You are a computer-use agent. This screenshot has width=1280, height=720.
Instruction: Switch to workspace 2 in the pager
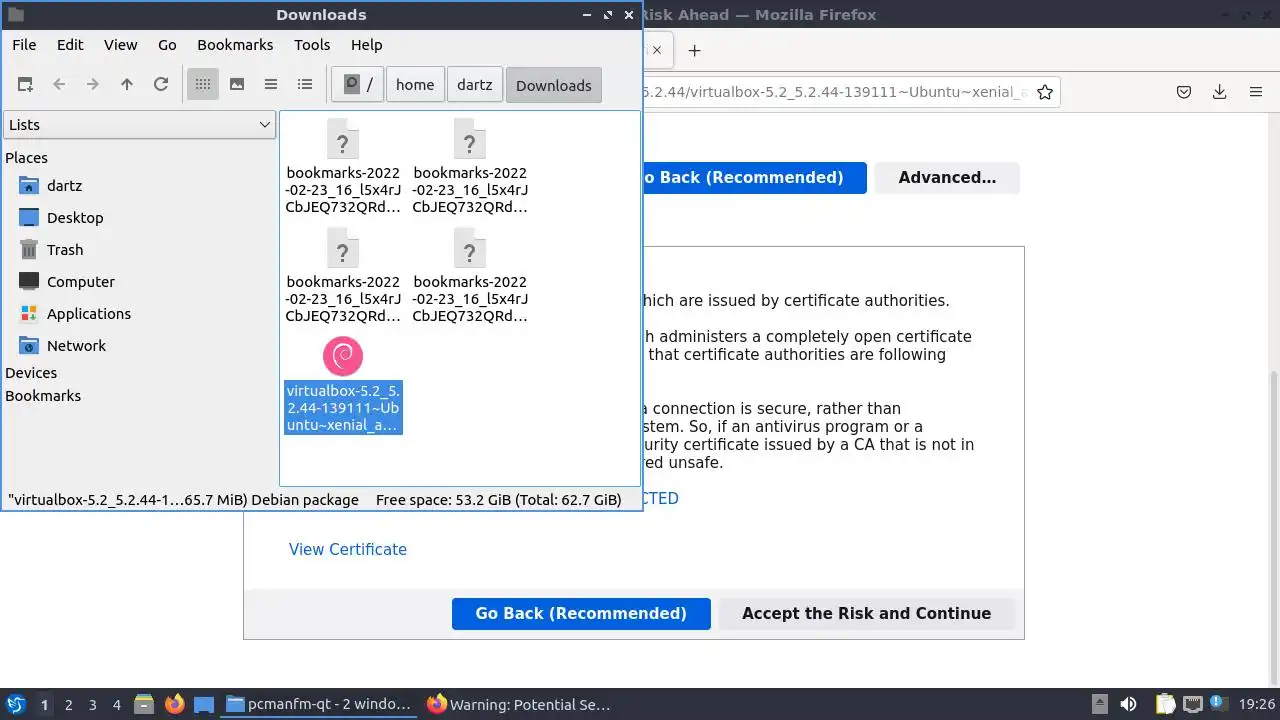tap(68, 705)
